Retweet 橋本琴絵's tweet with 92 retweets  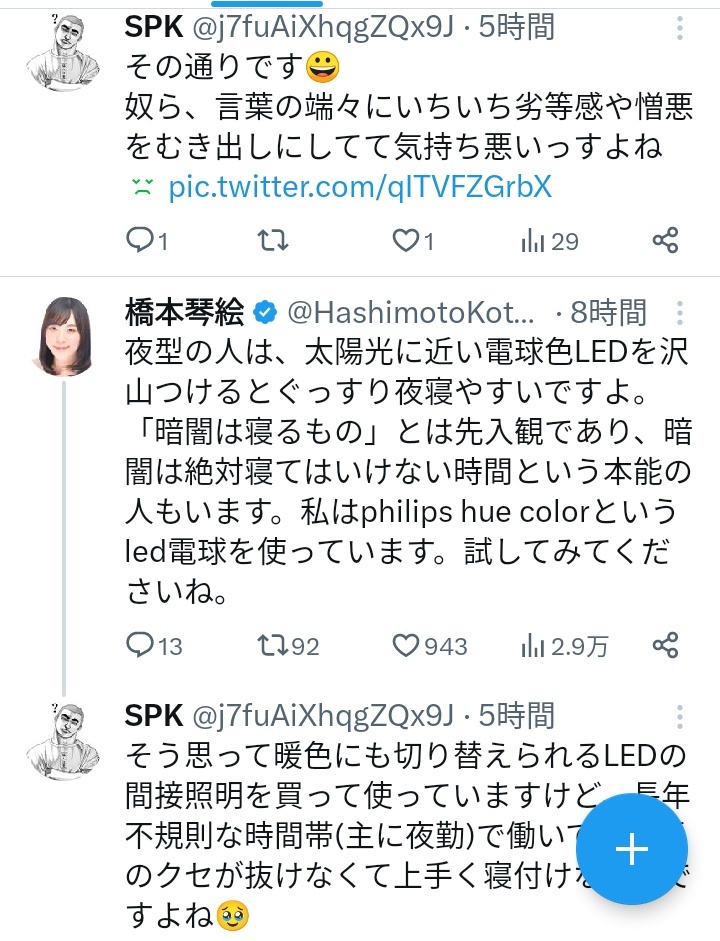pyautogui.click(x=272, y=645)
